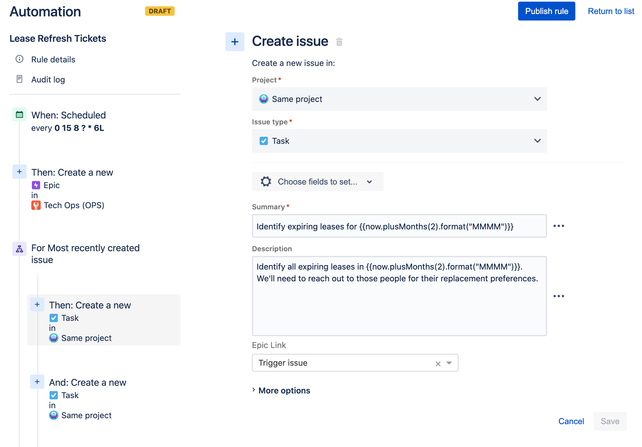Click into the Summary text field
Image resolution: width=642 pixels, height=447 pixels.
tap(399, 226)
